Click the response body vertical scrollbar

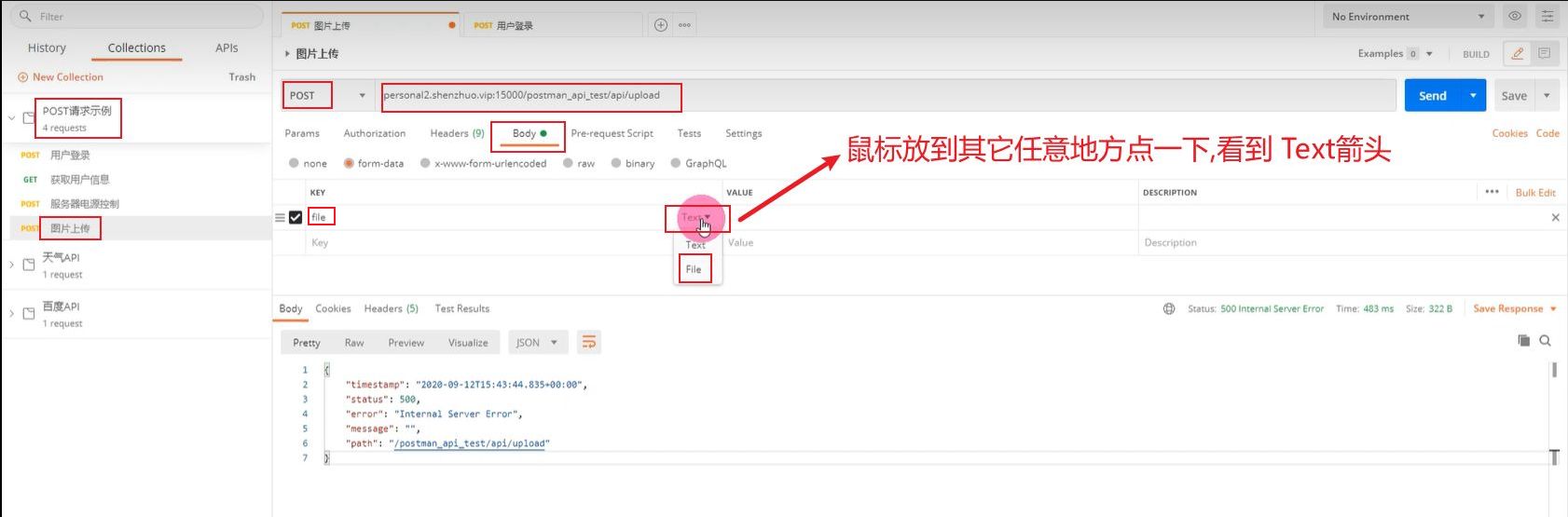click(x=1554, y=371)
